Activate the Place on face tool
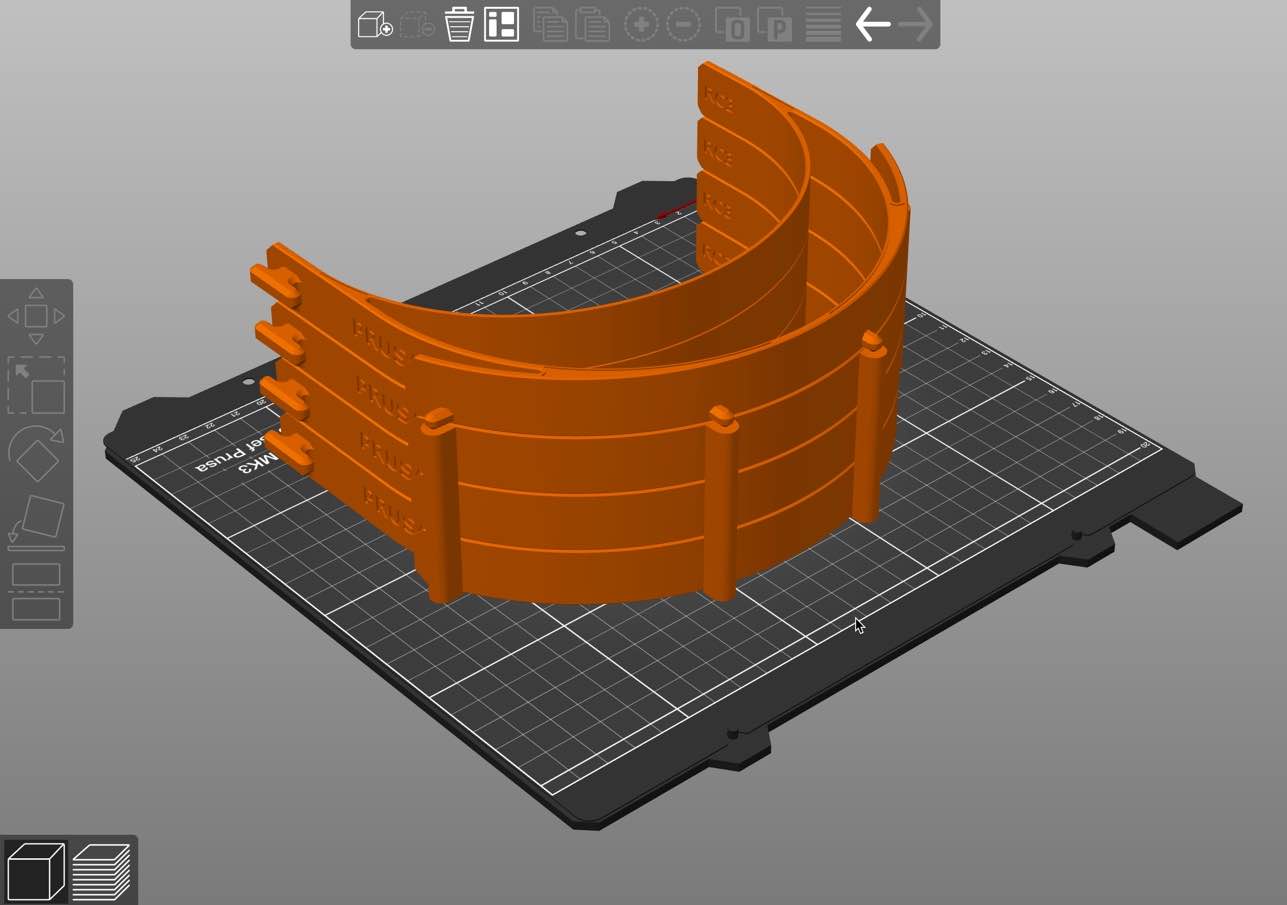The width and height of the screenshot is (1287, 905). (36, 523)
